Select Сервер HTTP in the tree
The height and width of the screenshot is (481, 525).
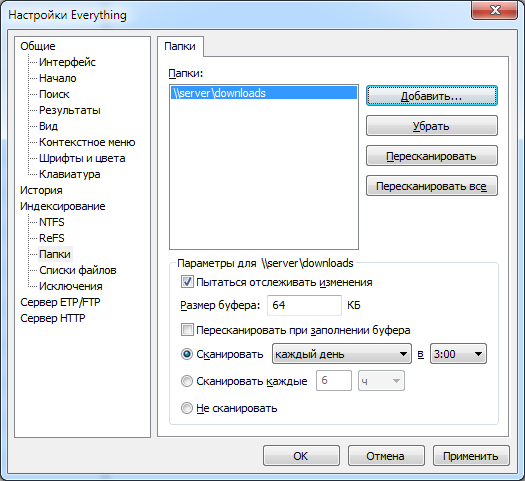[x=53, y=318]
